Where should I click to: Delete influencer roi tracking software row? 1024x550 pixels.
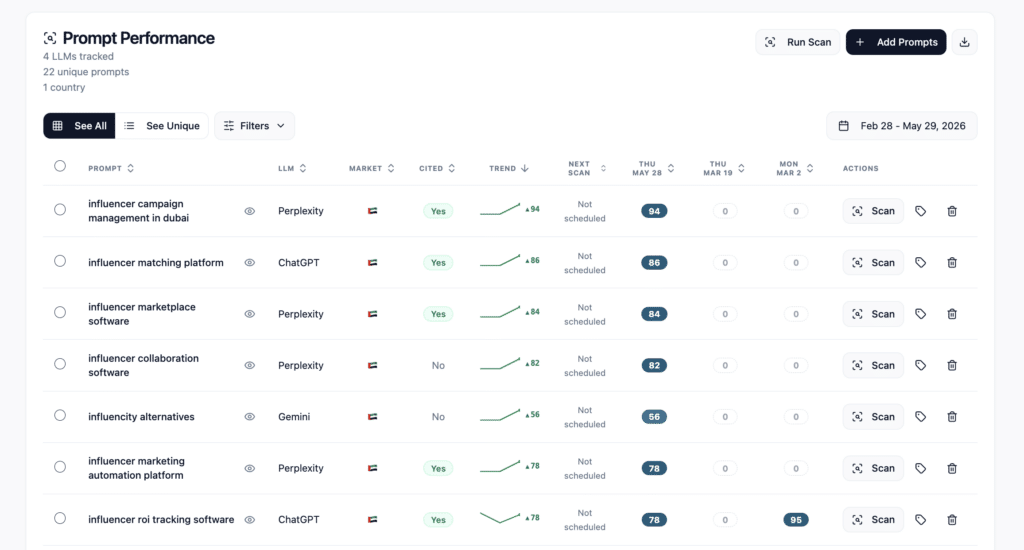(x=952, y=520)
